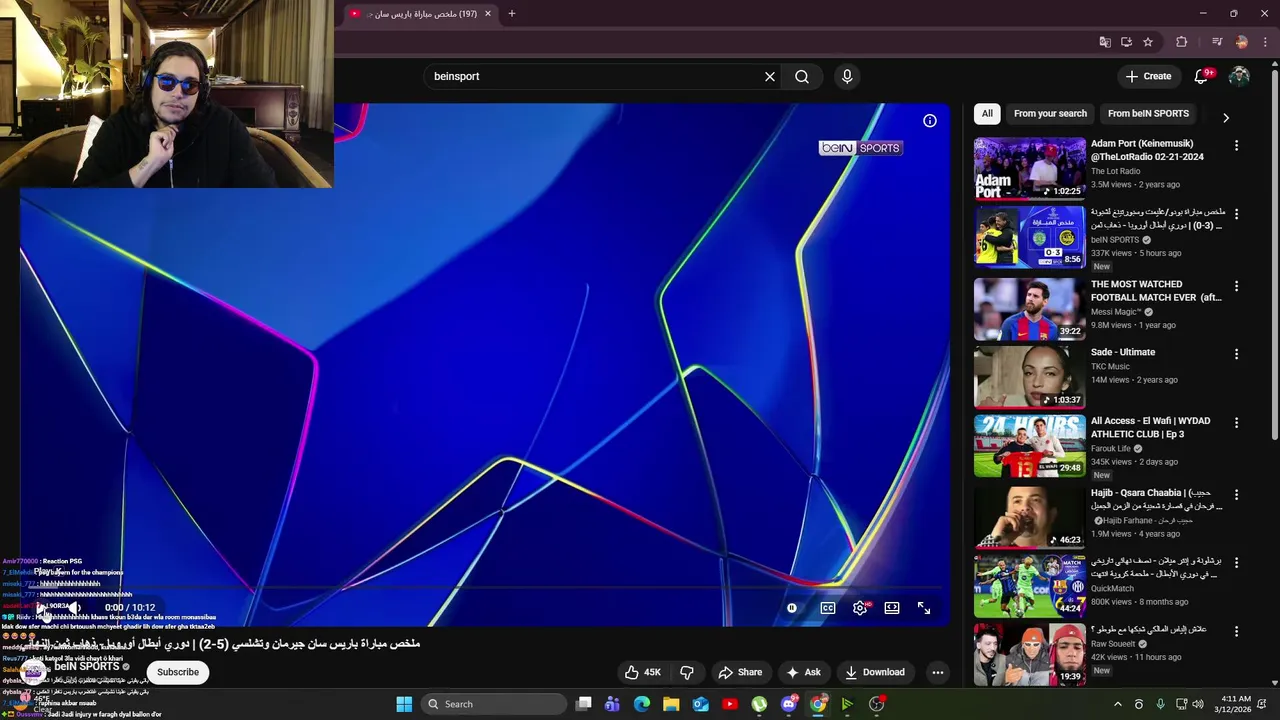
Task: Open Microsoft Edge from taskbar
Action: coord(642,704)
